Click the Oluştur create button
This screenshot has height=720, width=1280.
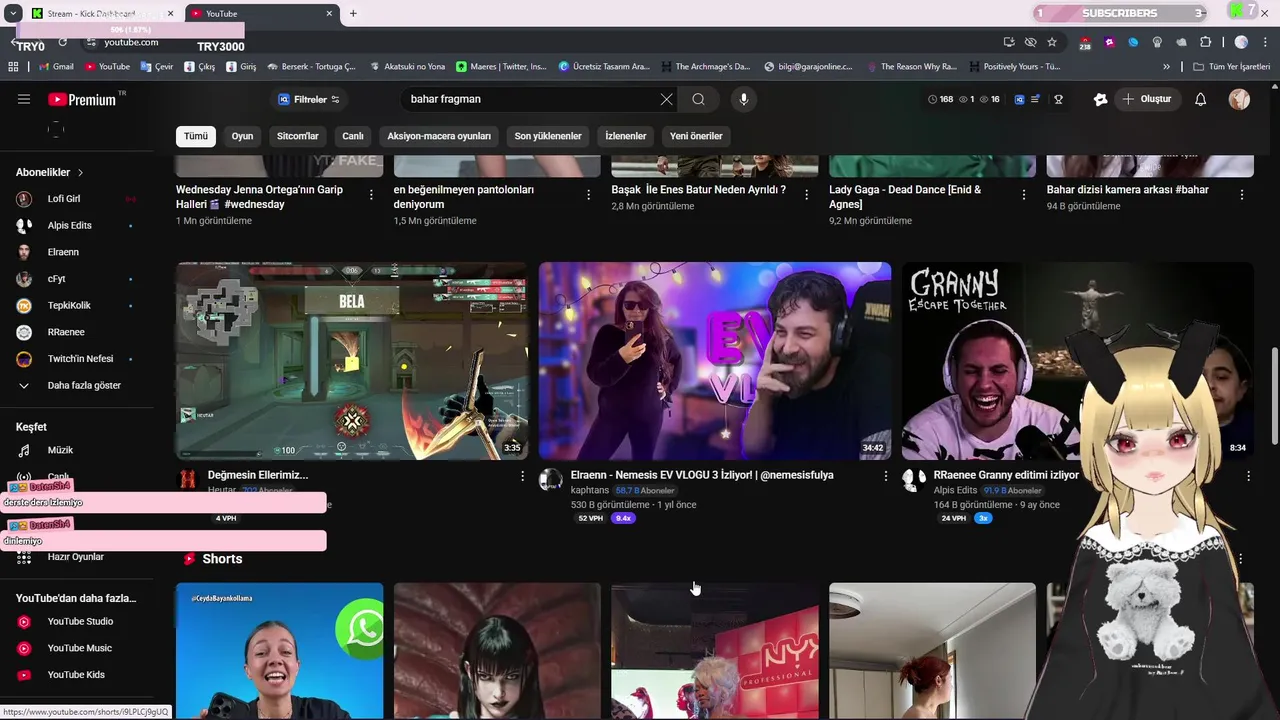tap(1146, 99)
